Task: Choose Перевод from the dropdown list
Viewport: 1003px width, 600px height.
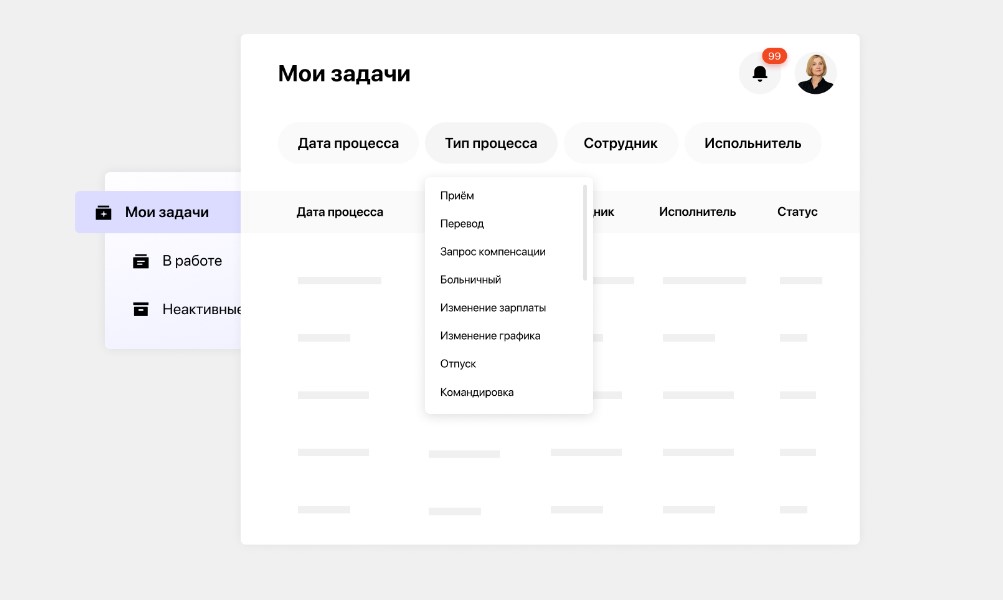Action: (x=462, y=224)
